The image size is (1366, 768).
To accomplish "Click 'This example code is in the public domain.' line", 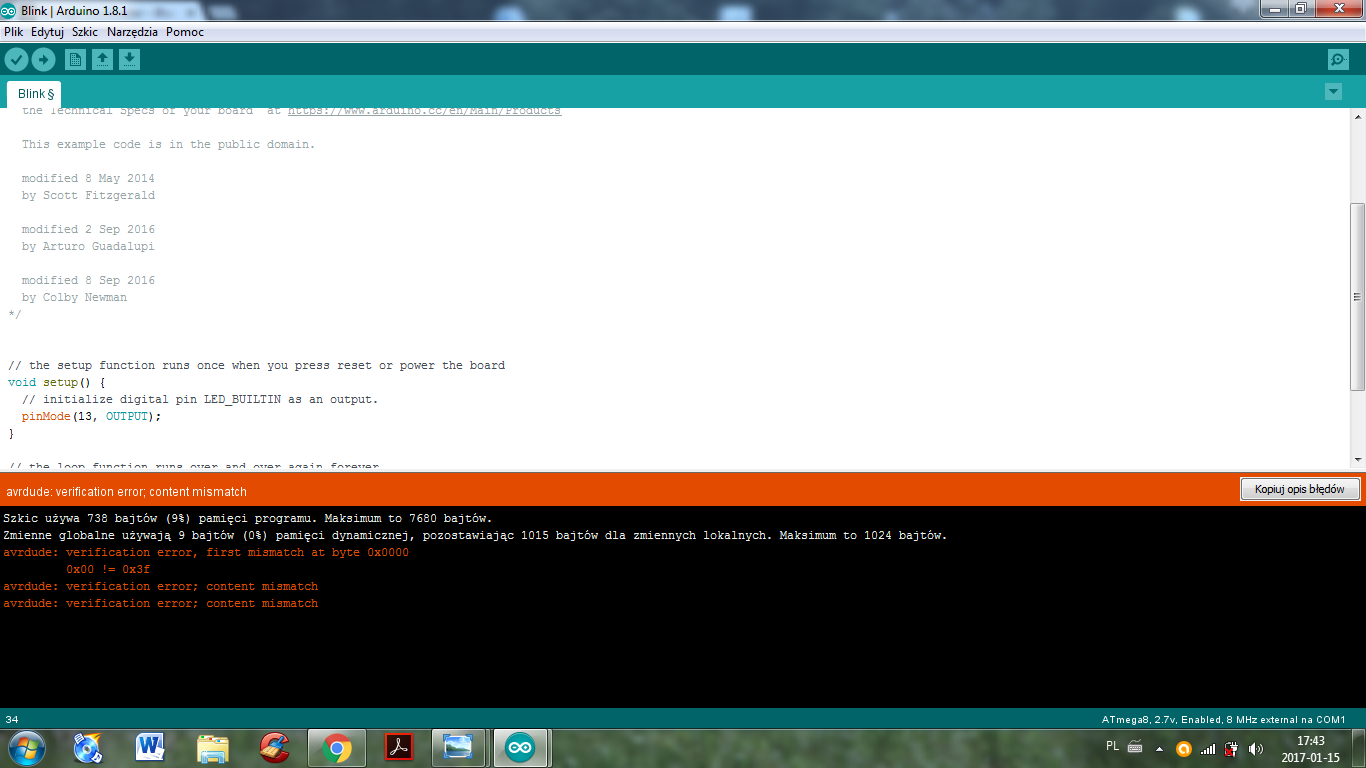I will click(x=168, y=144).
